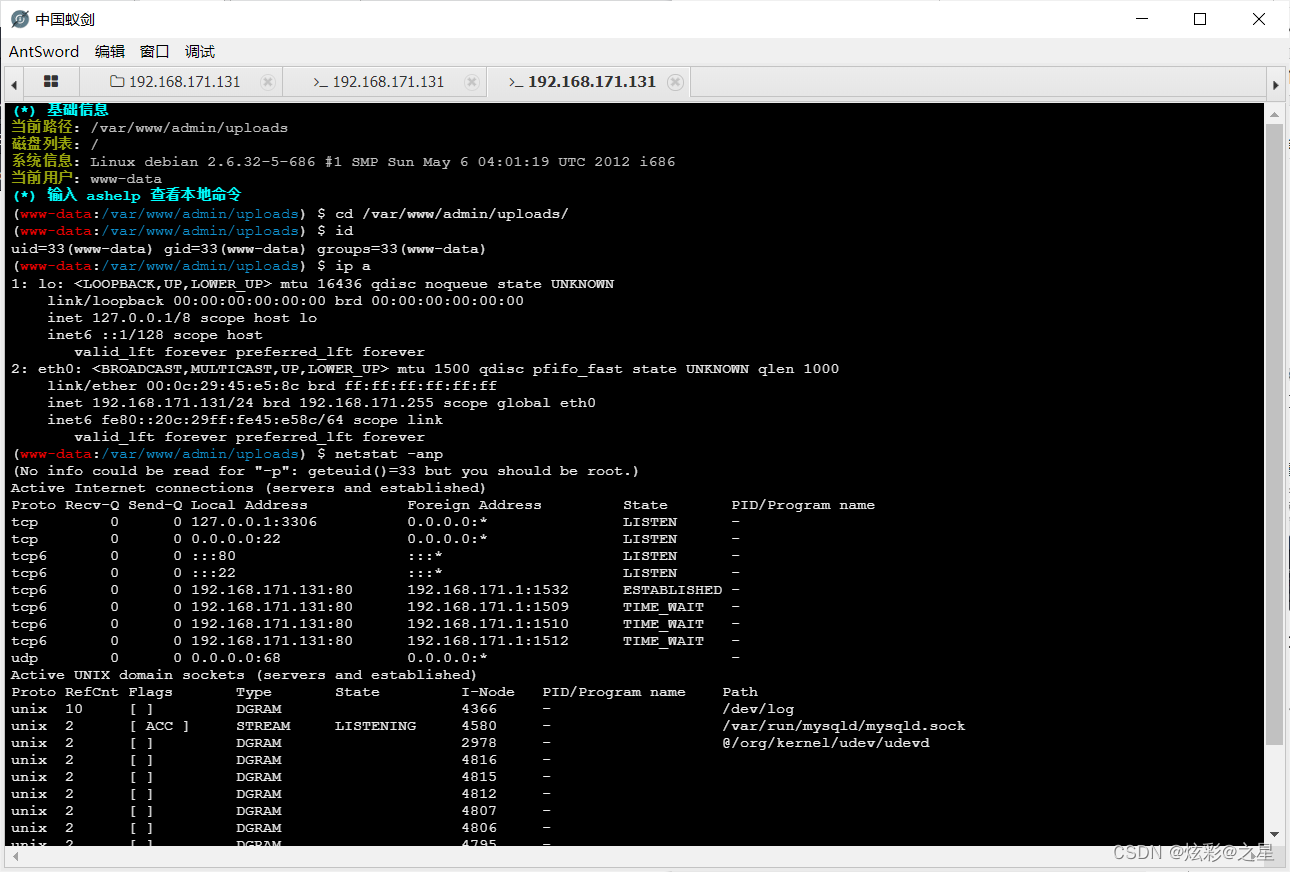Click the '磁盘列表' label

click(x=42, y=145)
